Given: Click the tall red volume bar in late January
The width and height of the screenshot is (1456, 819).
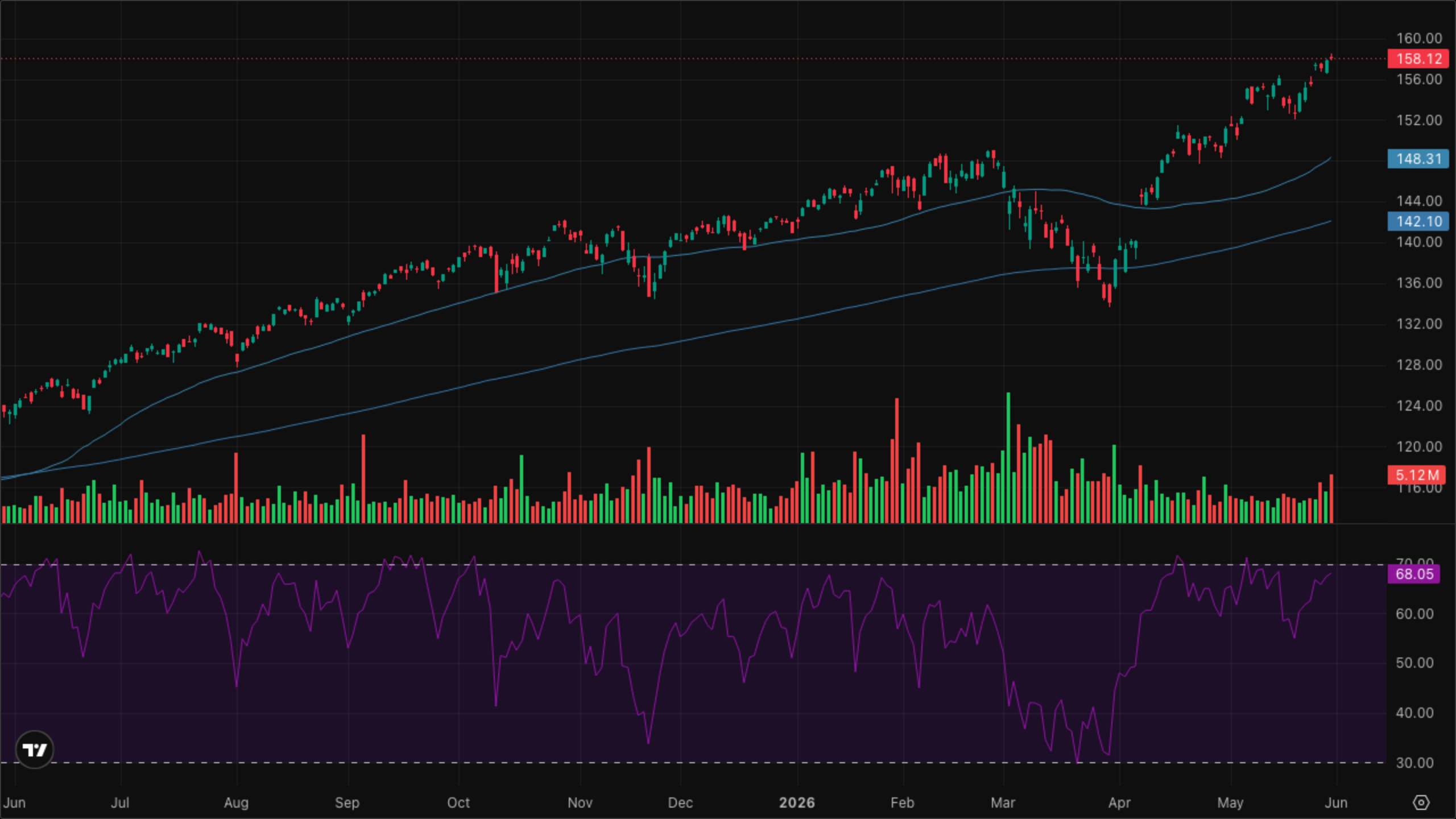Looking at the screenshot, I should 897,460.
